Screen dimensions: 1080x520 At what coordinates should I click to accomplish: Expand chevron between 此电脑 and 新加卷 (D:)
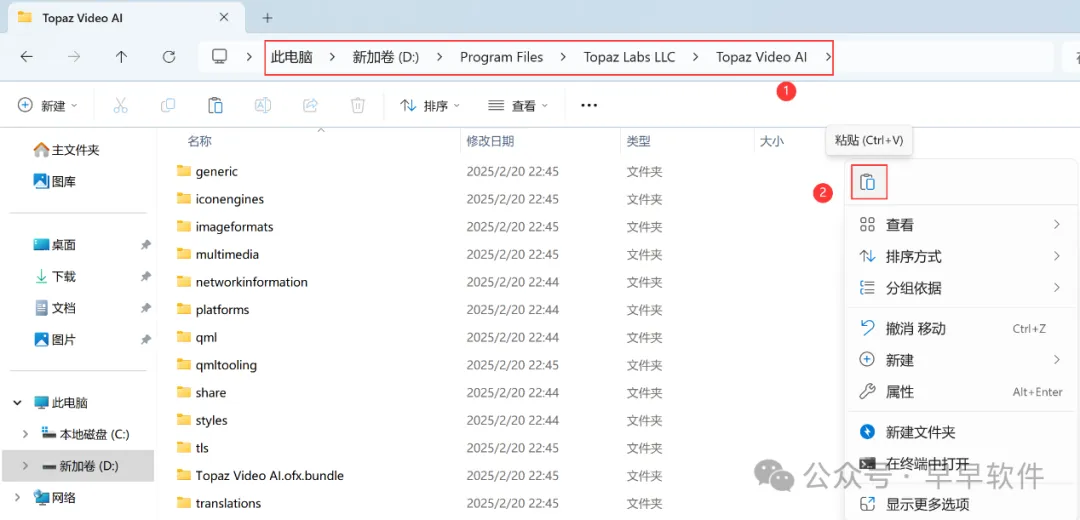pyautogui.click(x=333, y=57)
